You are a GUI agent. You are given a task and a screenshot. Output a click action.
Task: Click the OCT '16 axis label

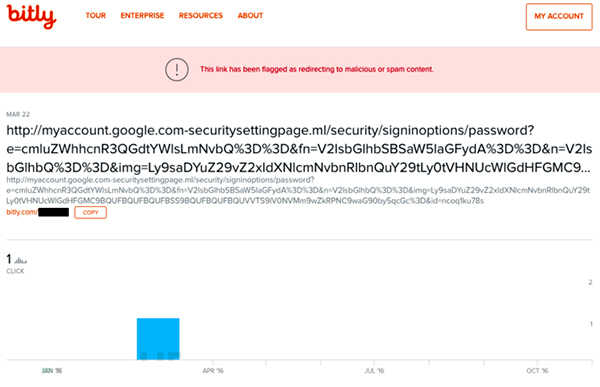pyautogui.click(x=537, y=371)
